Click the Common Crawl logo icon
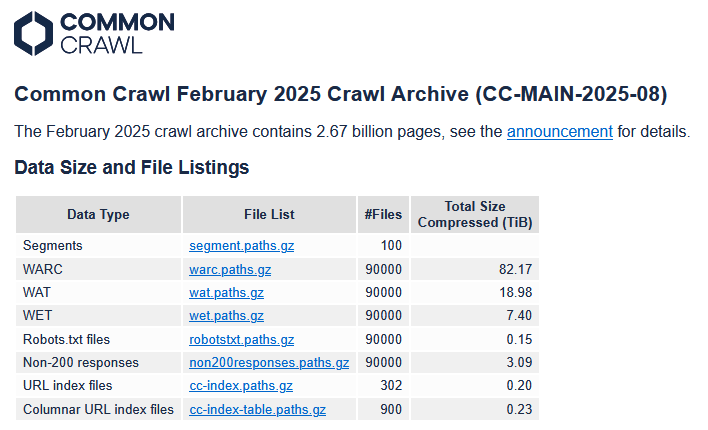Viewport: 708px width, 430px height. pyautogui.click(x=33, y=33)
